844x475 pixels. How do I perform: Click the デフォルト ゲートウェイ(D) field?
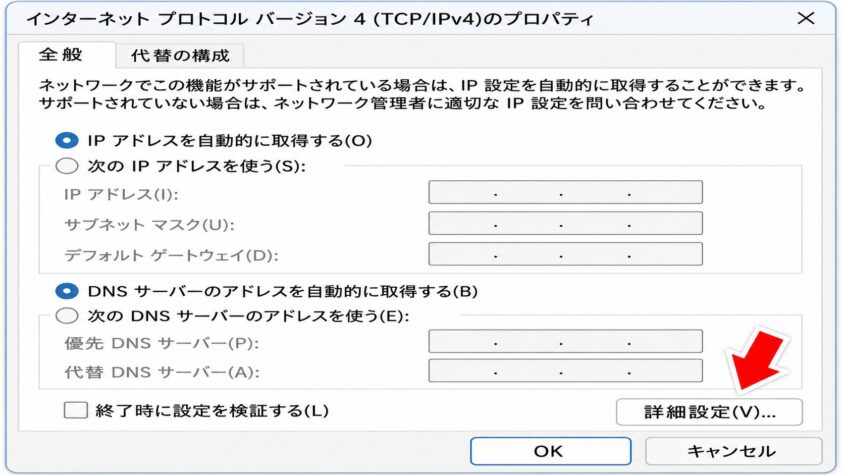pos(565,254)
